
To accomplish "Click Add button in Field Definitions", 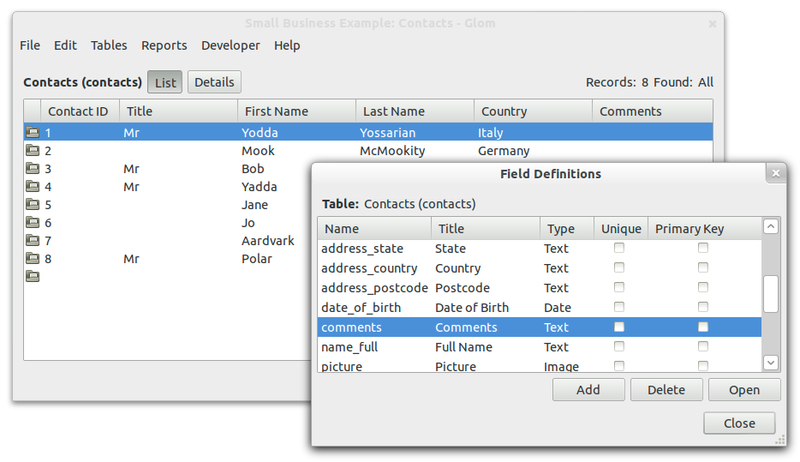I will [x=588, y=390].
